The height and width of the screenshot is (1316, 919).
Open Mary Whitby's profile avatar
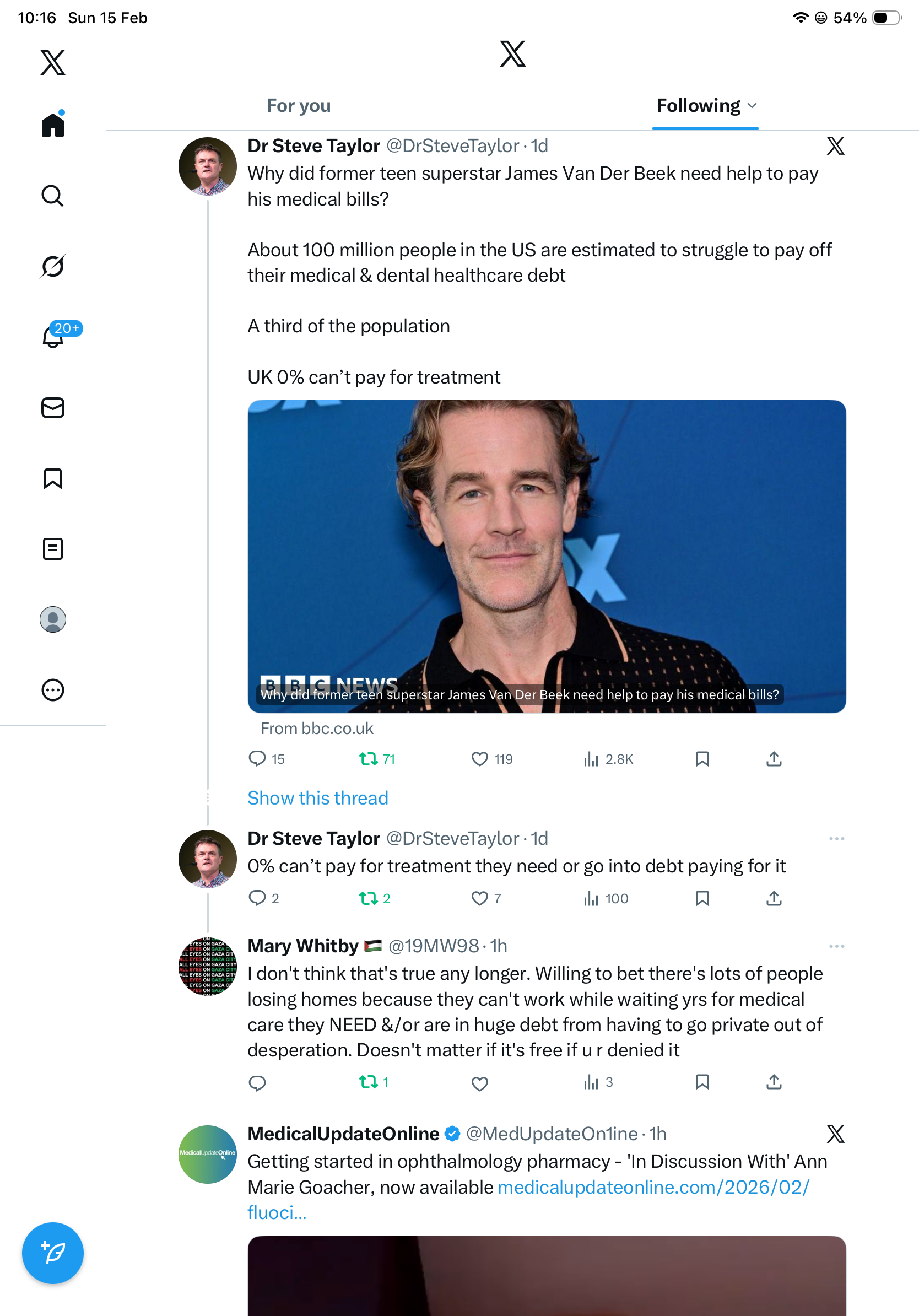point(207,967)
